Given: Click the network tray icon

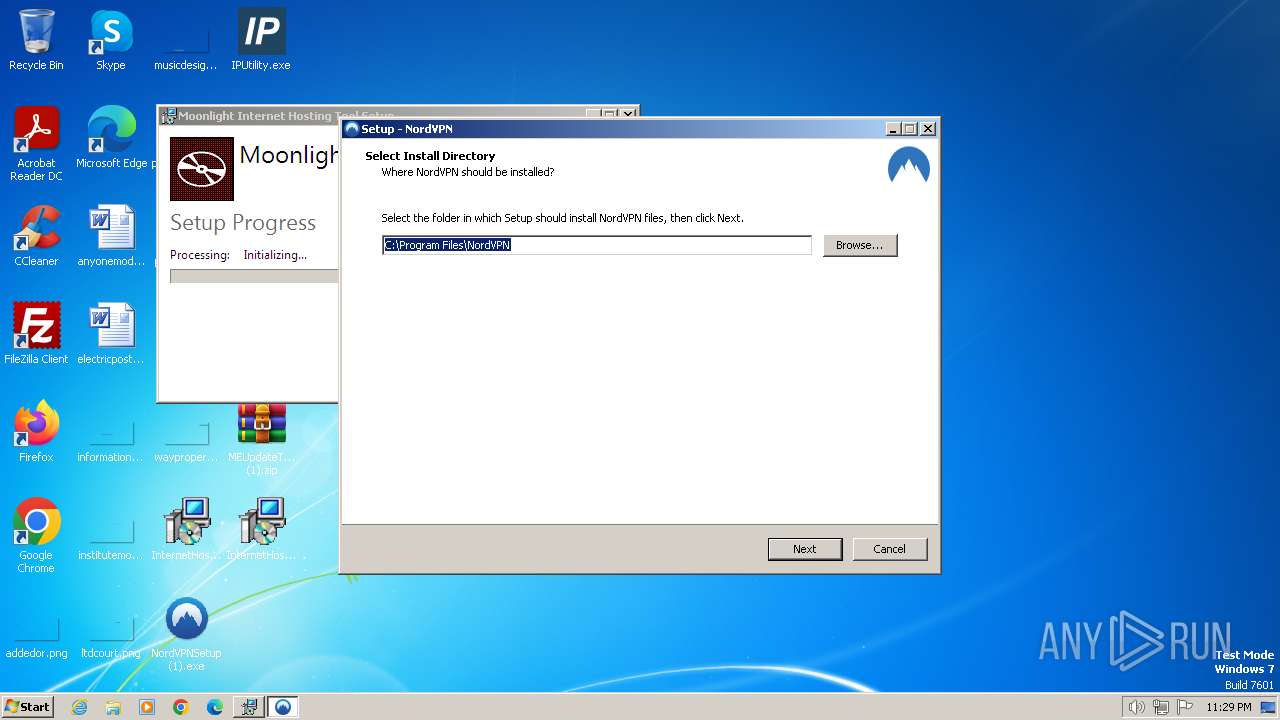Looking at the screenshot, I should click(x=1161, y=707).
